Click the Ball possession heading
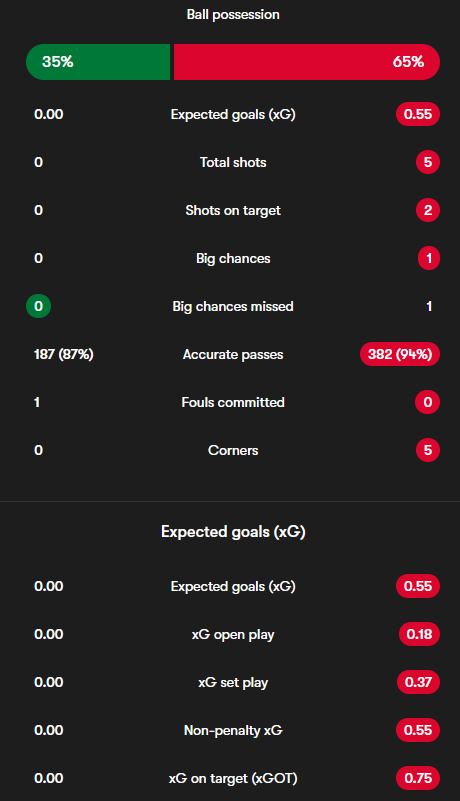This screenshot has width=460, height=801. [x=233, y=15]
